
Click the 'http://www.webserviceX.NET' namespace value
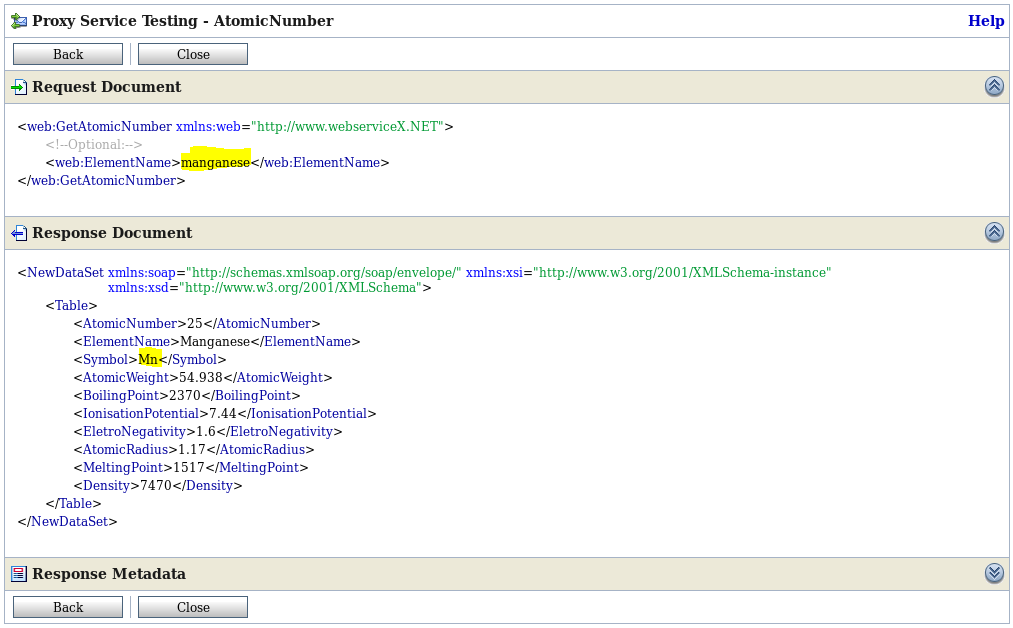click(x=348, y=127)
